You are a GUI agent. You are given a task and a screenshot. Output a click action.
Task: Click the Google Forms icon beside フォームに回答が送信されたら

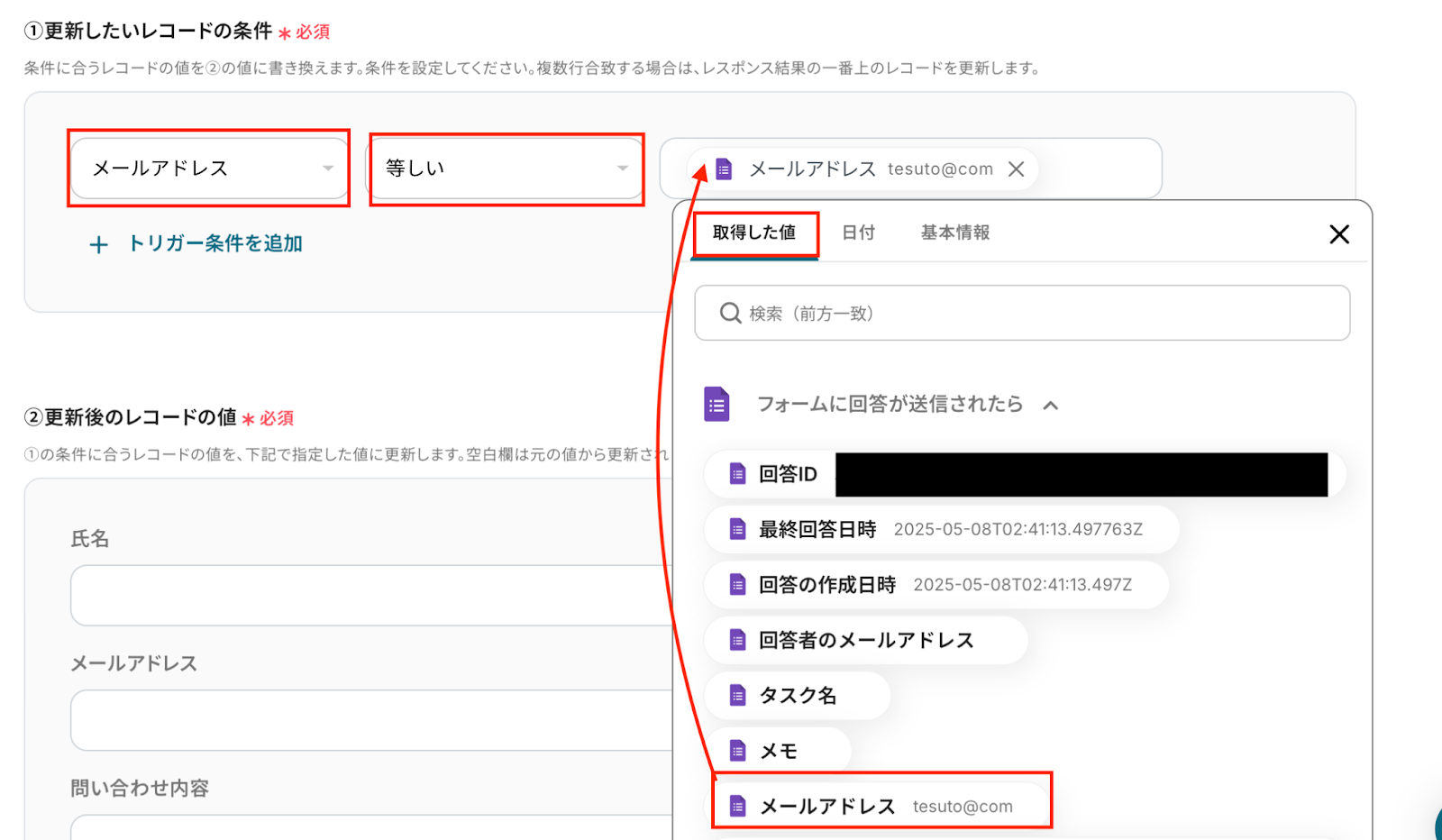[716, 405]
